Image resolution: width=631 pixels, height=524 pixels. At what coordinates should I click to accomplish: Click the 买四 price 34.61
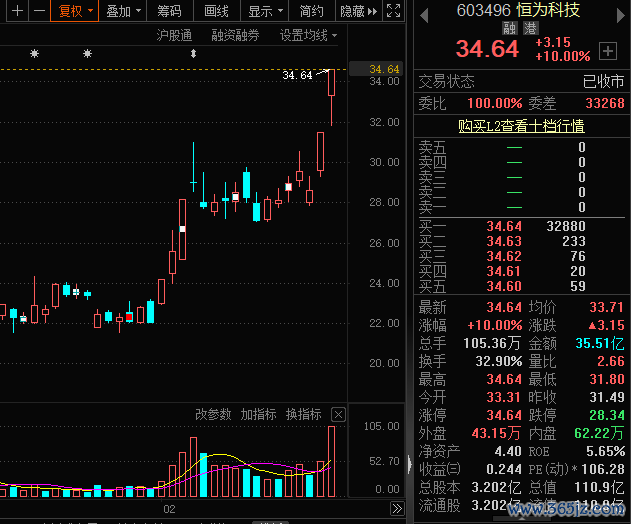[x=504, y=271]
